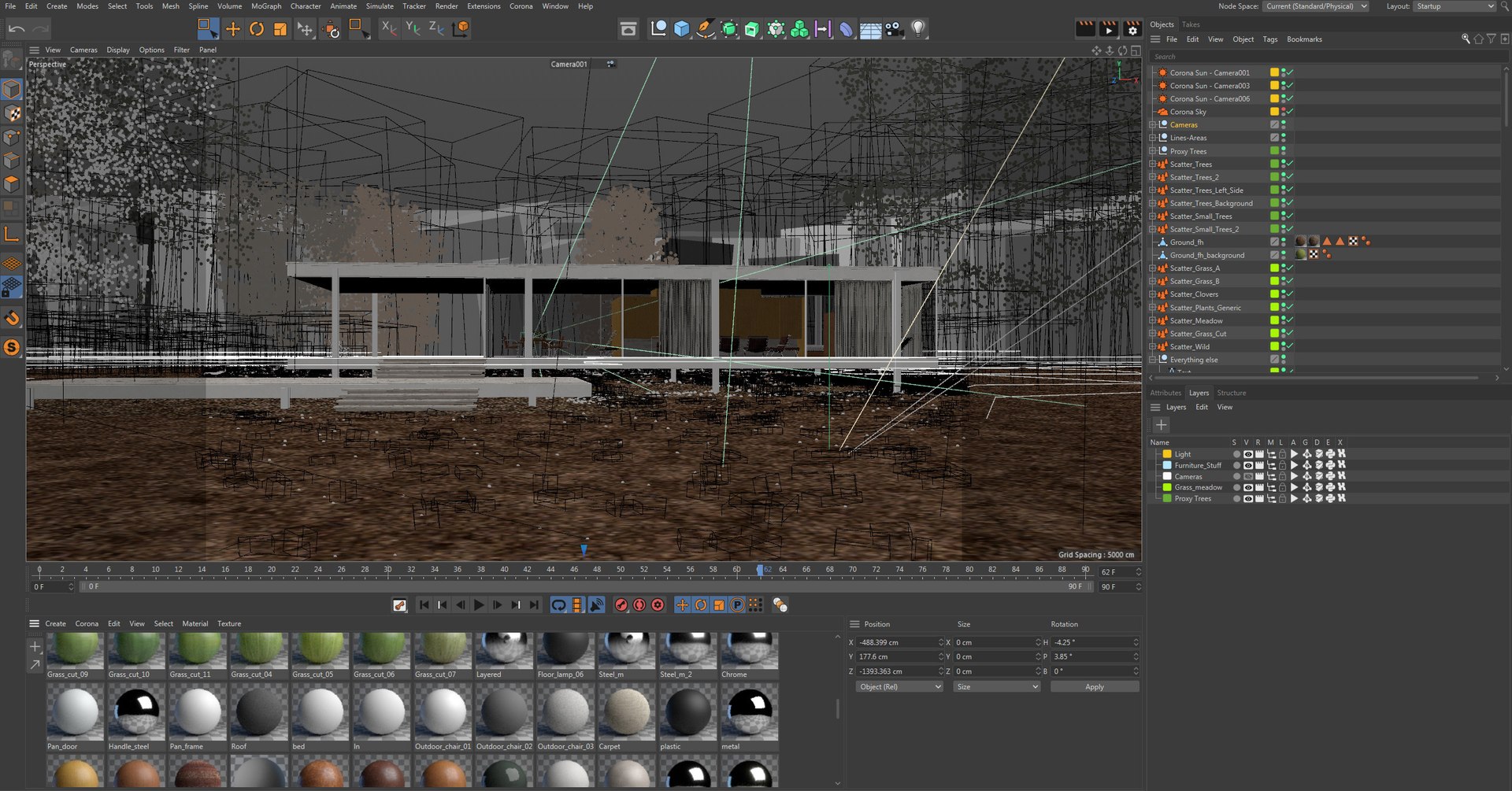
Task: Open the Layout dropdown
Action: coord(1454,6)
